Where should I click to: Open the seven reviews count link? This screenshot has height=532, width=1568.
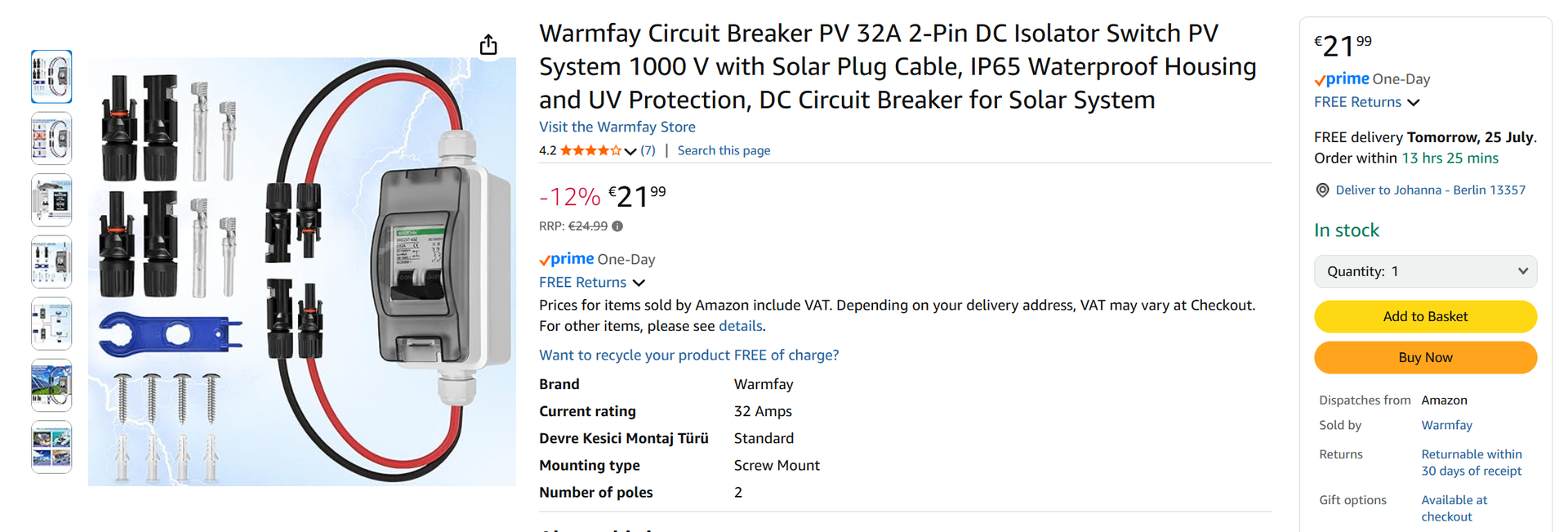[x=648, y=150]
